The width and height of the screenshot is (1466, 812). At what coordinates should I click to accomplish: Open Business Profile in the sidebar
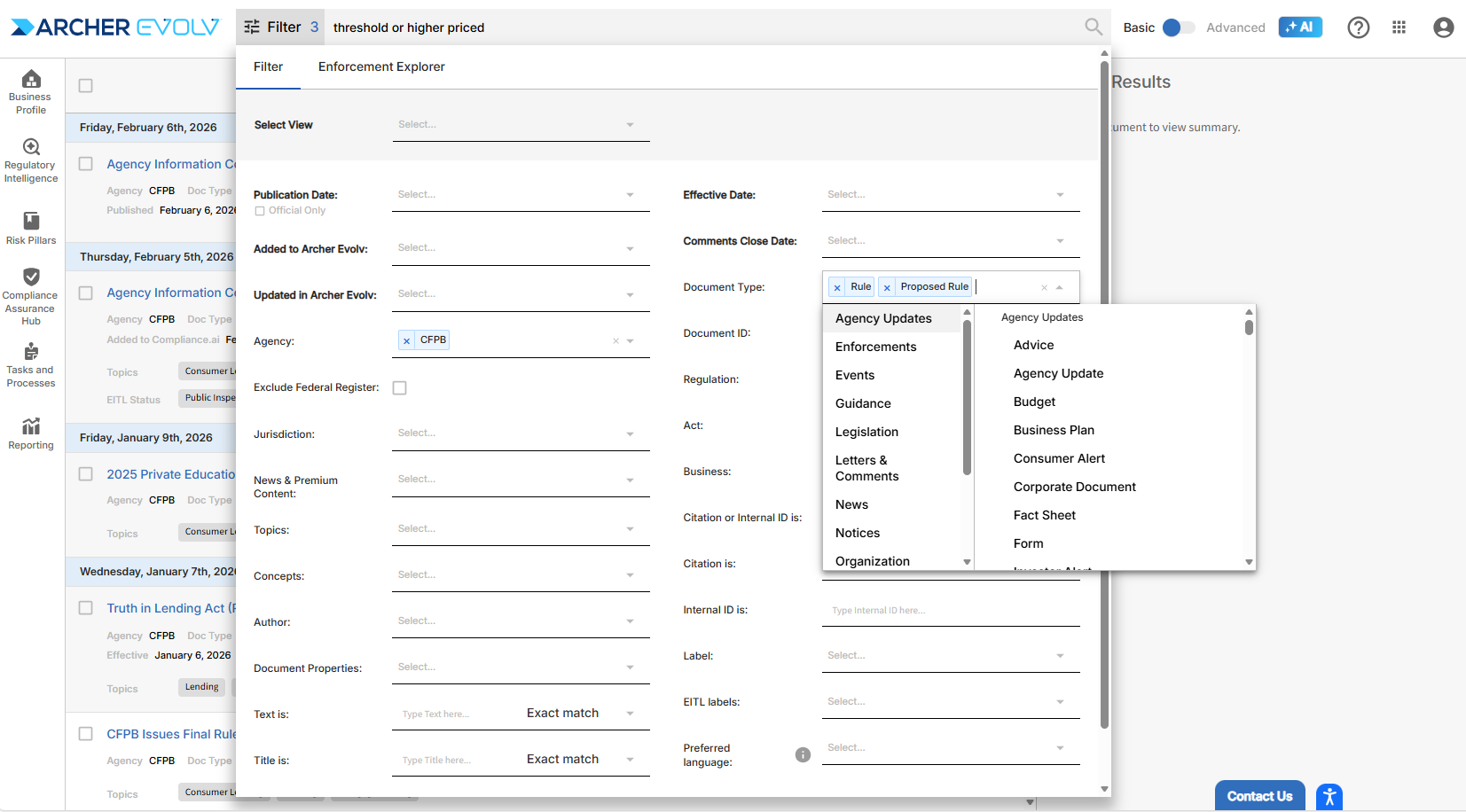31,91
